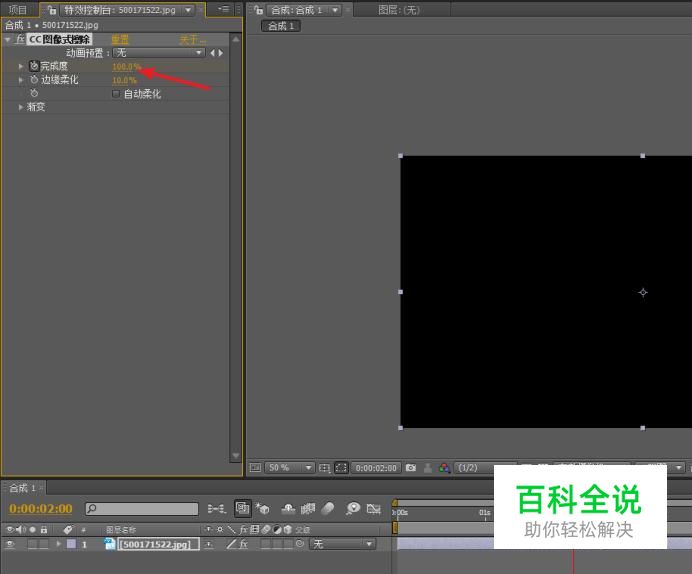
Task: Open the 关于 link of the effect
Action: (x=192, y=40)
